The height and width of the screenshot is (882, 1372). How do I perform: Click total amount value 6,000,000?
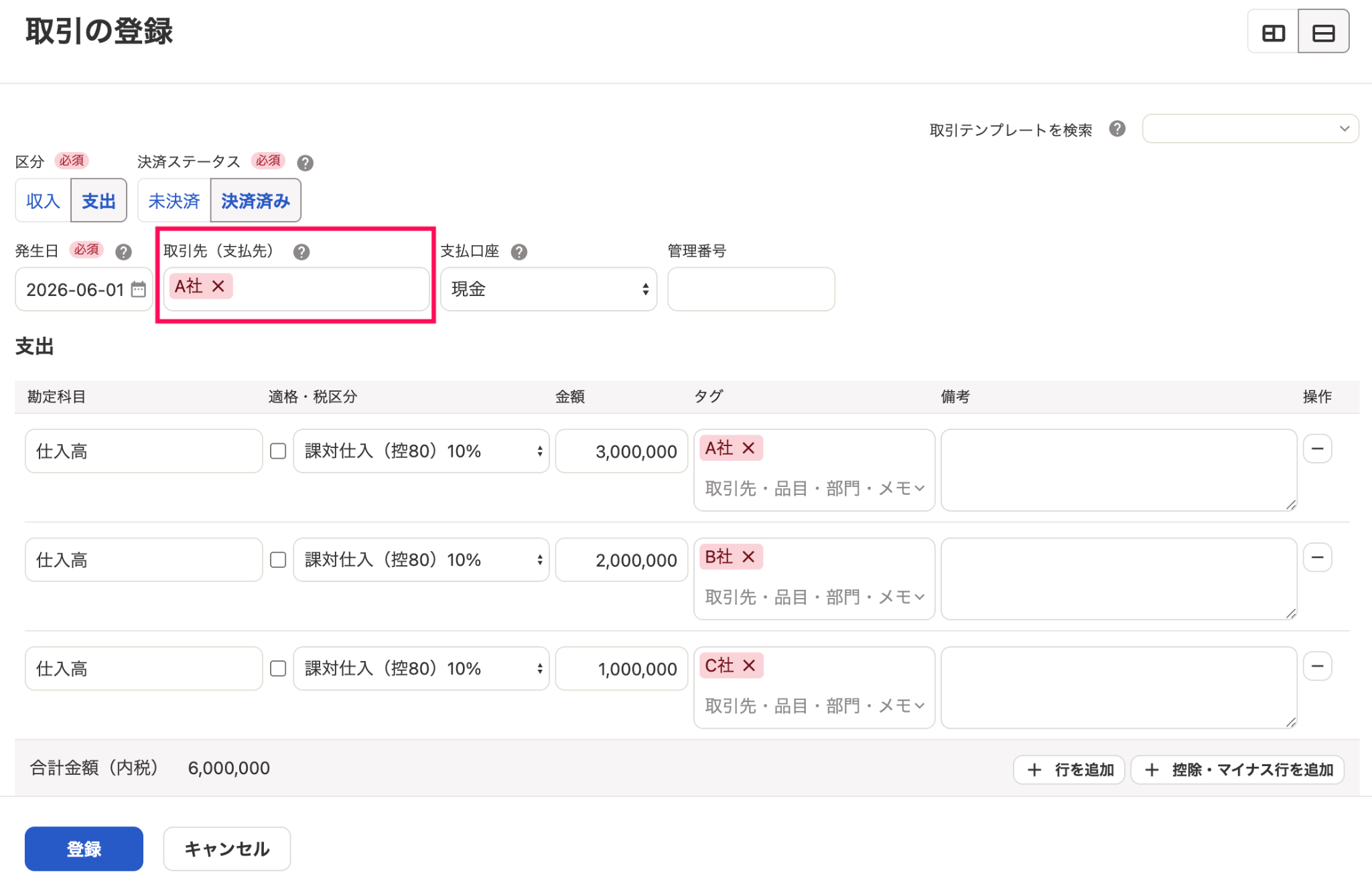[x=228, y=768]
